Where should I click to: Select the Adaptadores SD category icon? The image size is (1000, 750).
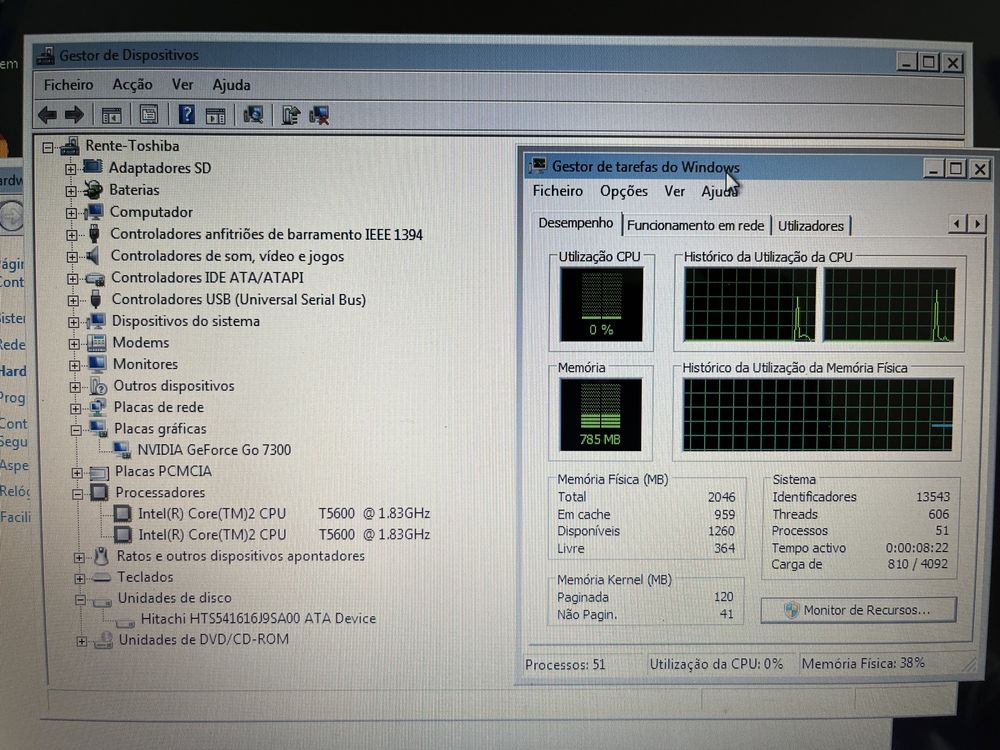click(92, 167)
